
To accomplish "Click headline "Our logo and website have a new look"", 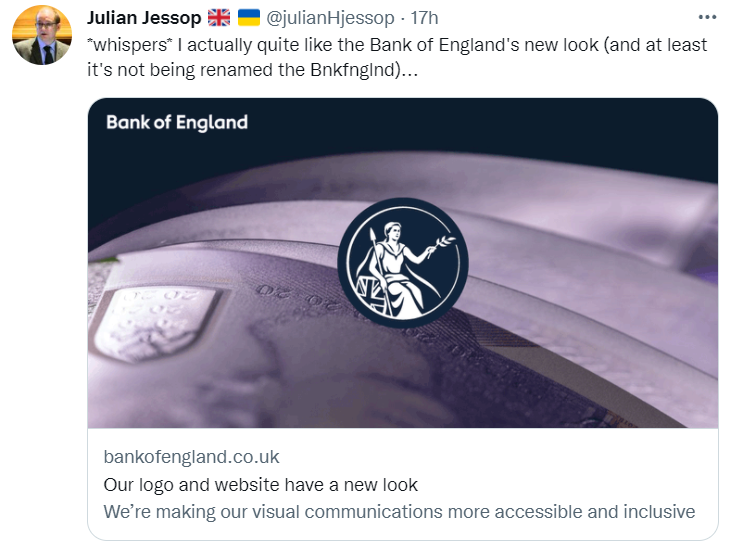I will tap(260, 485).
